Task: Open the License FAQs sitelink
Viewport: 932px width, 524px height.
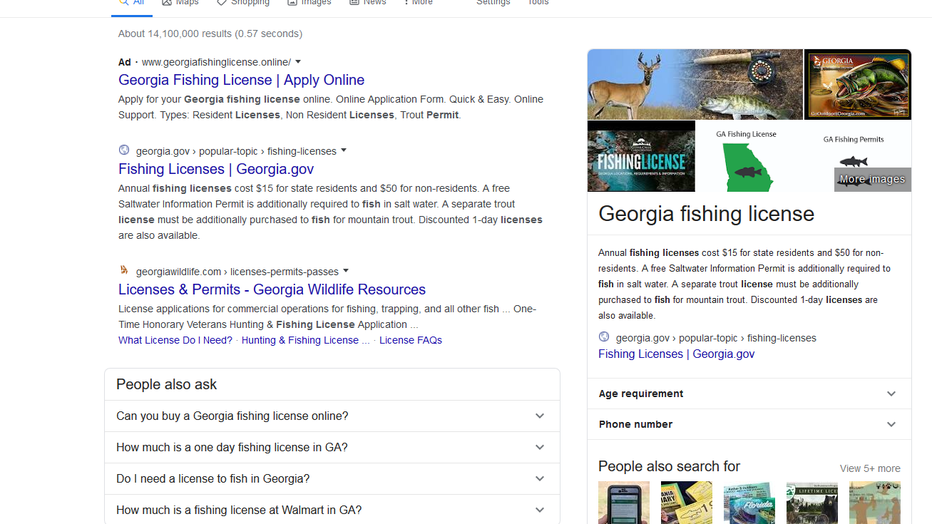Action: click(x=411, y=340)
